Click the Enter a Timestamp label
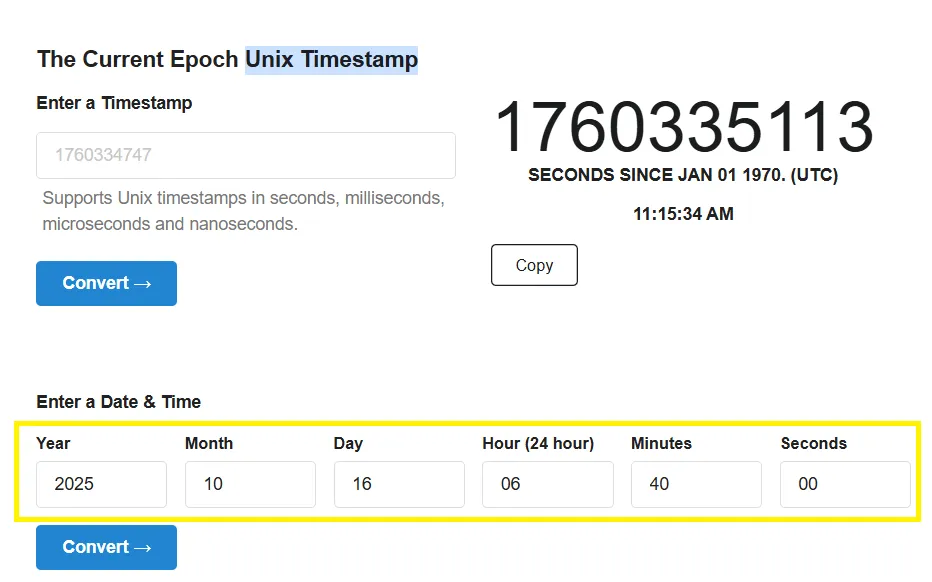The width and height of the screenshot is (932, 582). pyautogui.click(x=114, y=103)
